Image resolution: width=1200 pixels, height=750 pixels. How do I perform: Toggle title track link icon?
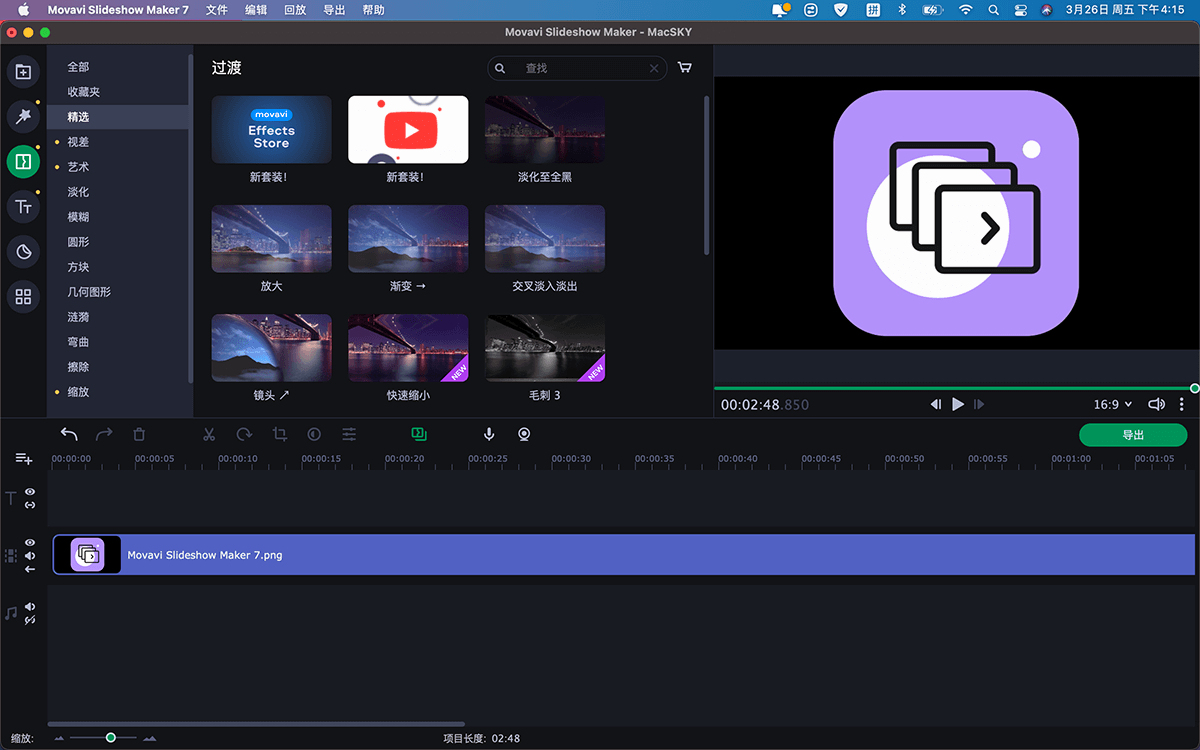tap(30, 505)
